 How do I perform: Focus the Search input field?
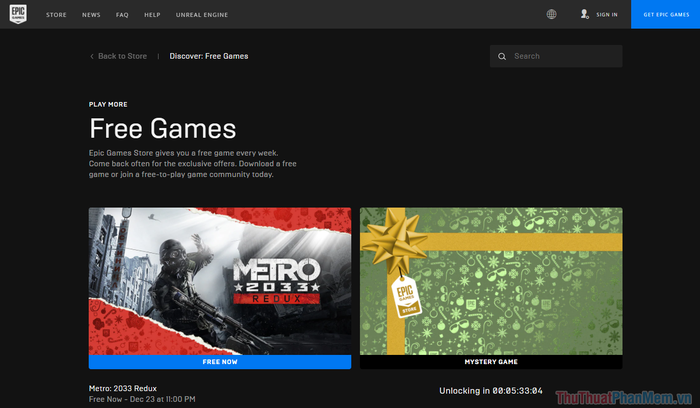coord(556,56)
